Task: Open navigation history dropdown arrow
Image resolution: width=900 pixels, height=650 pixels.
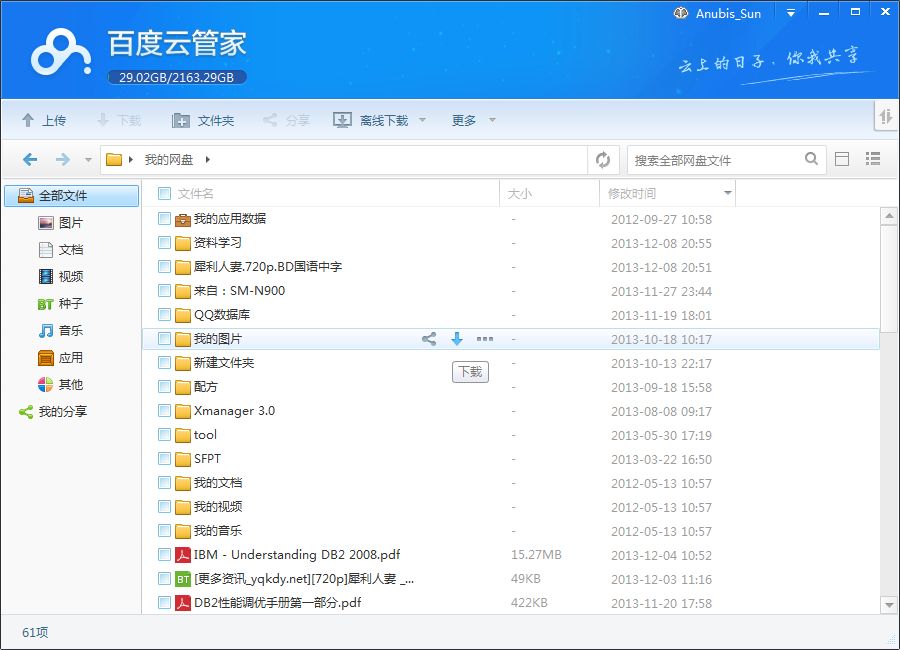Action: (88, 160)
